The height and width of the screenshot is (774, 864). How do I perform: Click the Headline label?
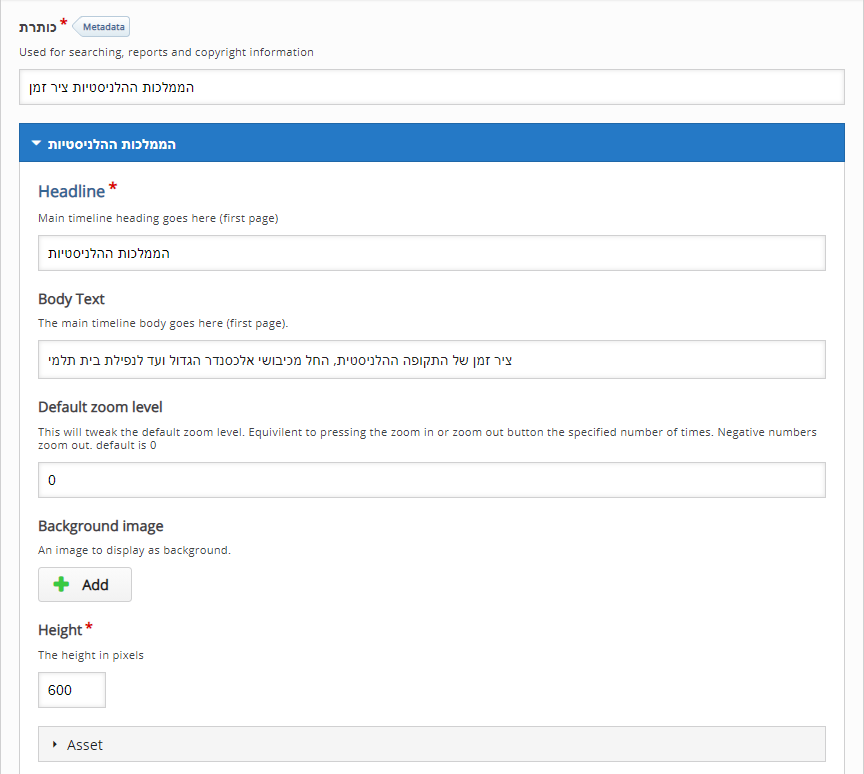coord(72,191)
